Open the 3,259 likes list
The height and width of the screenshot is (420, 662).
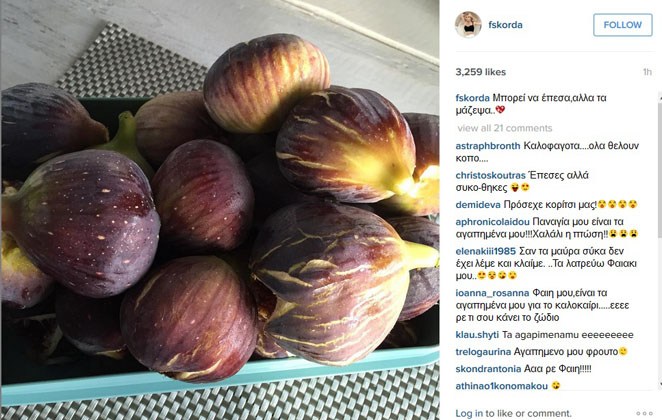(x=480, y=72)
